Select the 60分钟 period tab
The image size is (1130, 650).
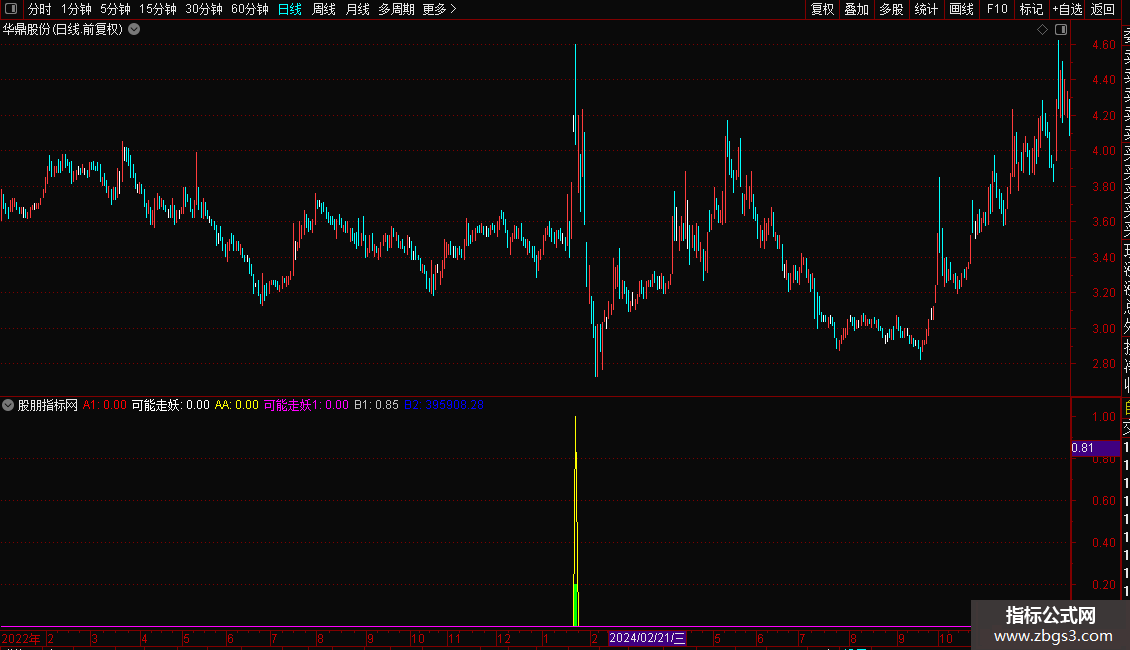(x=249, y=9)
